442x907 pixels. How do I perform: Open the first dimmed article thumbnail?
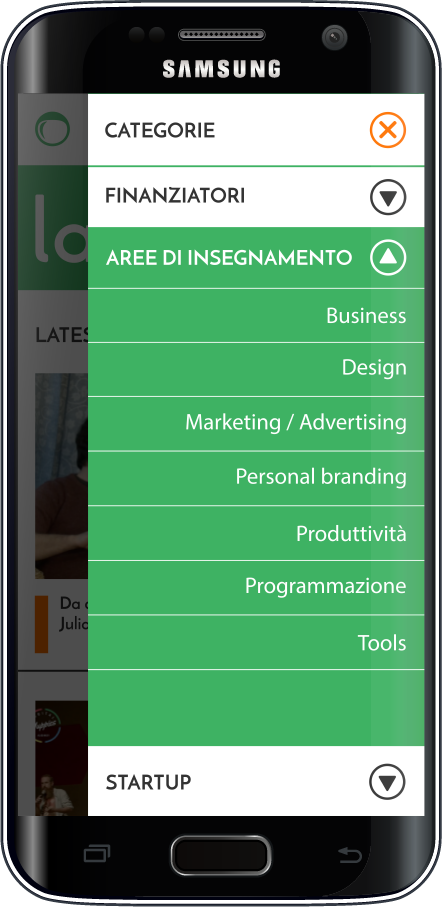click(61, 475)
